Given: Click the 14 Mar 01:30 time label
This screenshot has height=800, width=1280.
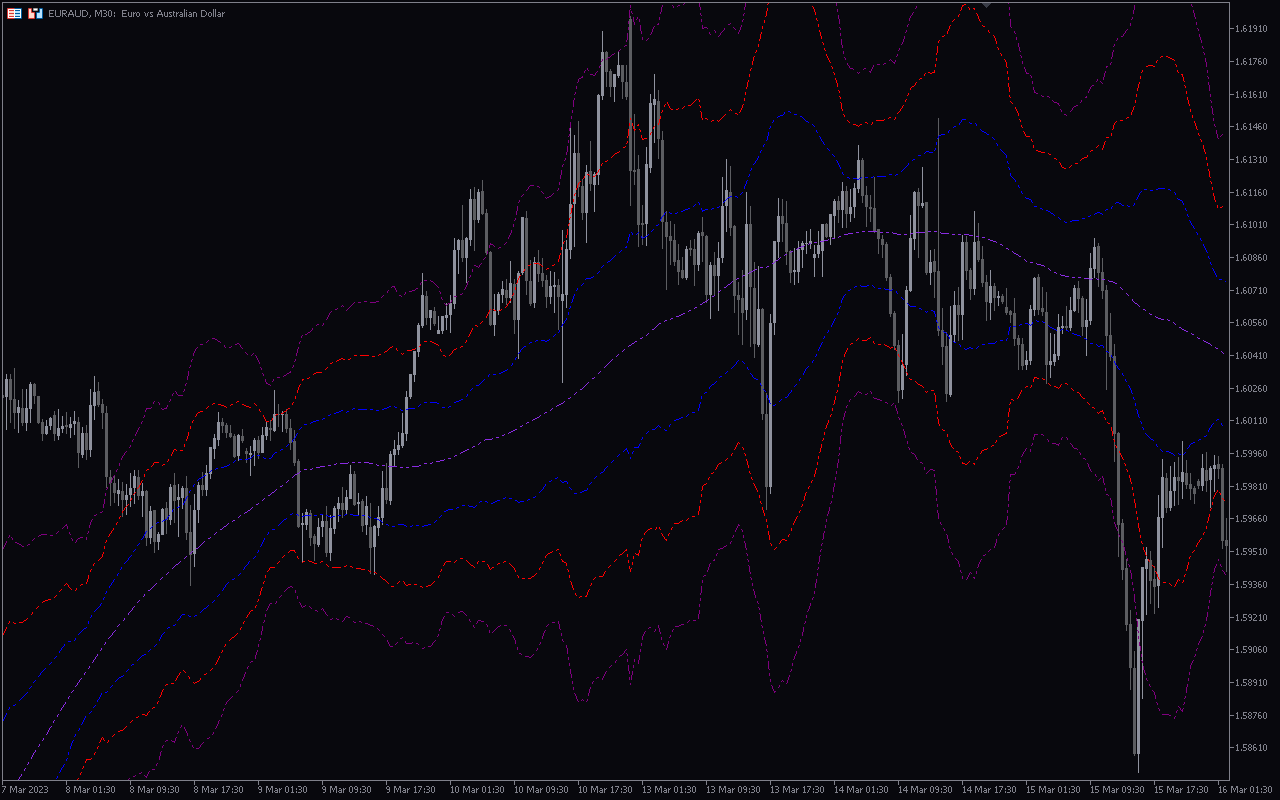Looking at the screenshot, I should pyautogui.click(x=861, y=790).
